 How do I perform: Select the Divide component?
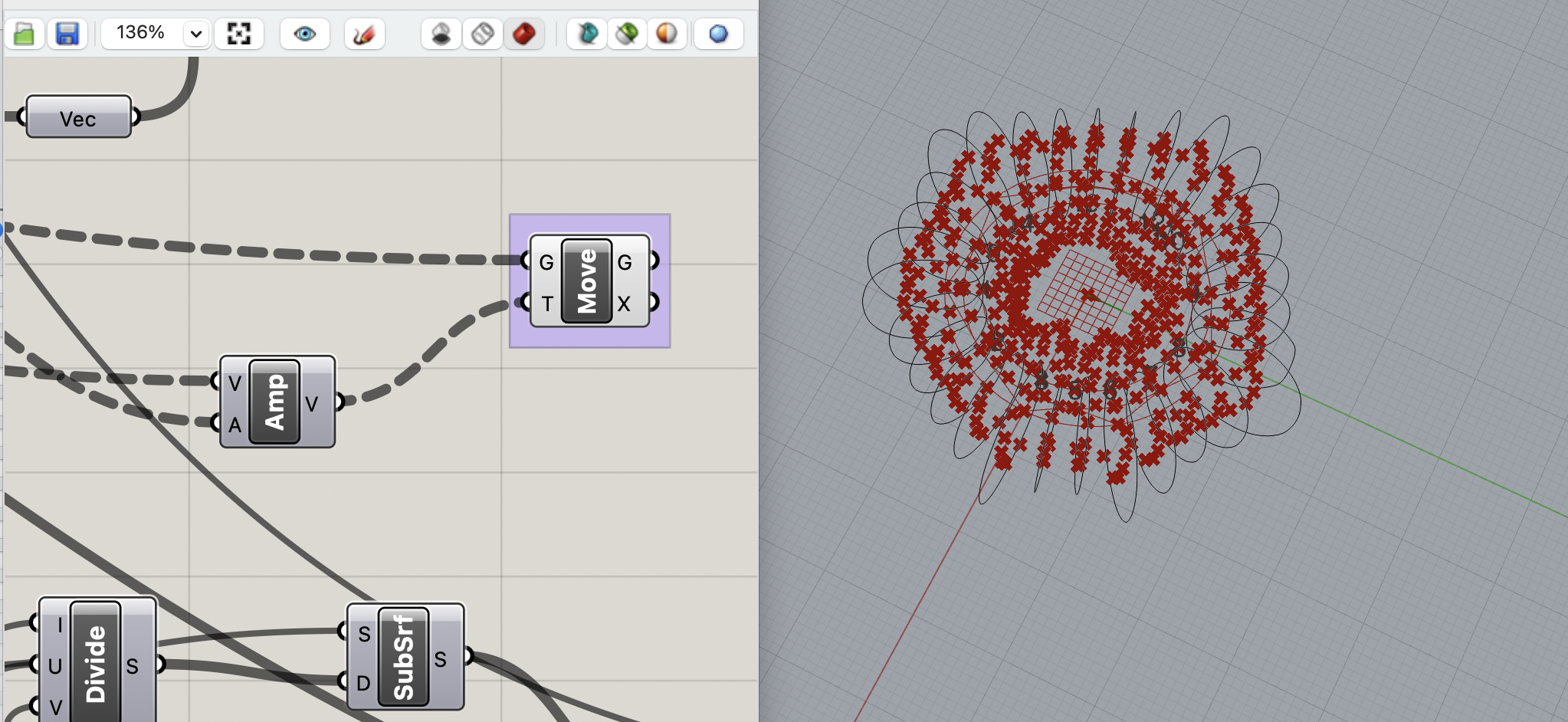click(x=96, y=661)
